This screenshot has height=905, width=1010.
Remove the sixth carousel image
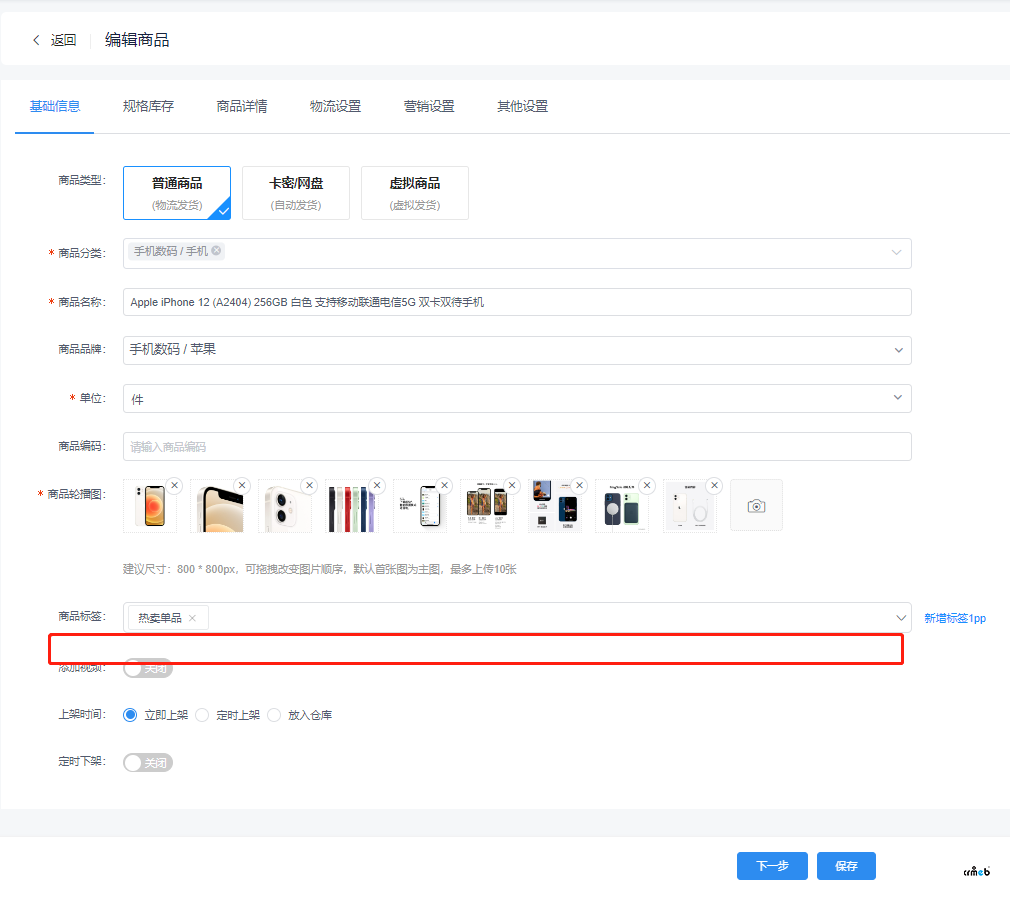(x=512, y=485)
